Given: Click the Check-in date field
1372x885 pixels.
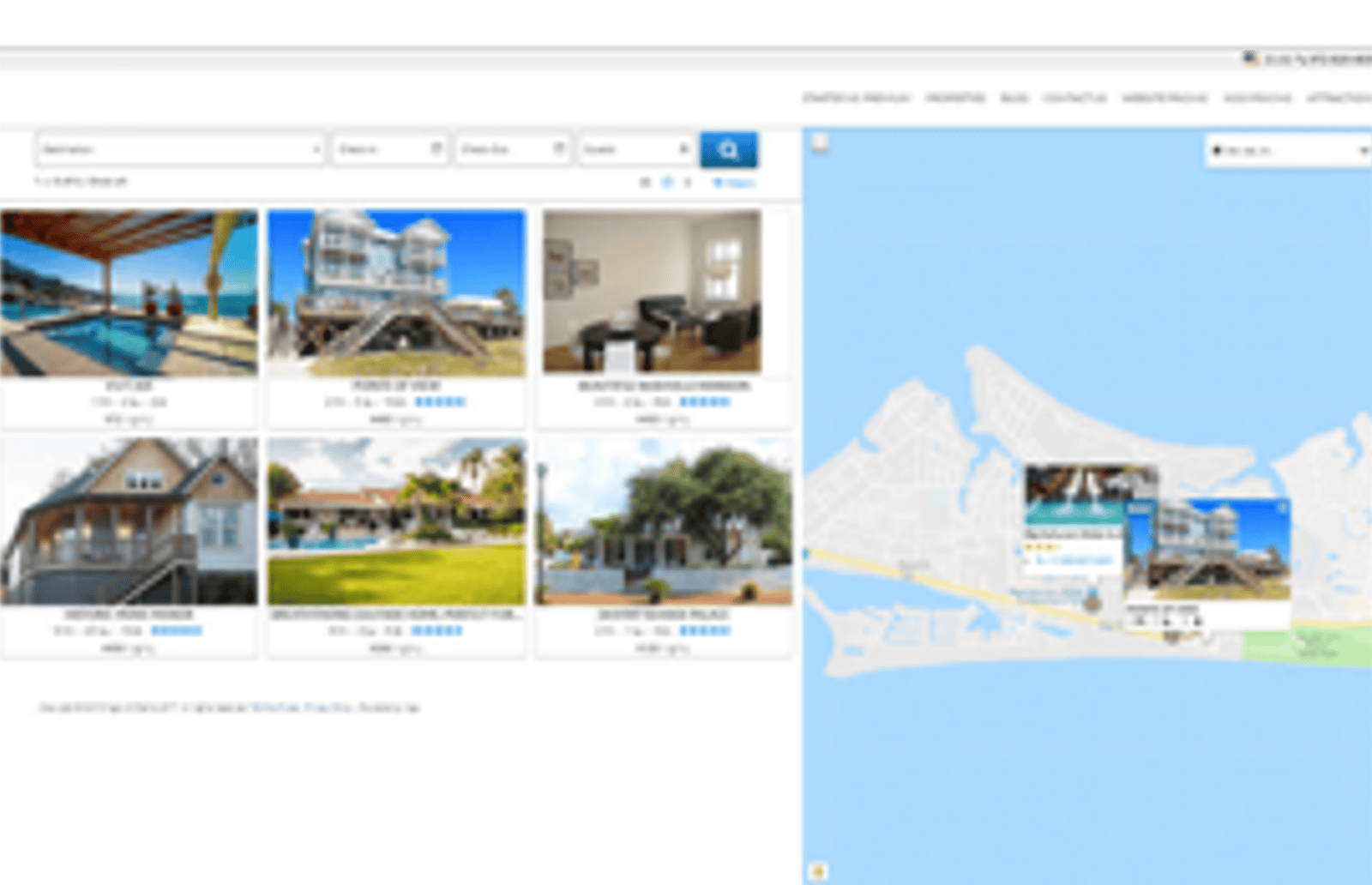Looking at the screenshot, I should pyautogui.click(x=390, y=149).
